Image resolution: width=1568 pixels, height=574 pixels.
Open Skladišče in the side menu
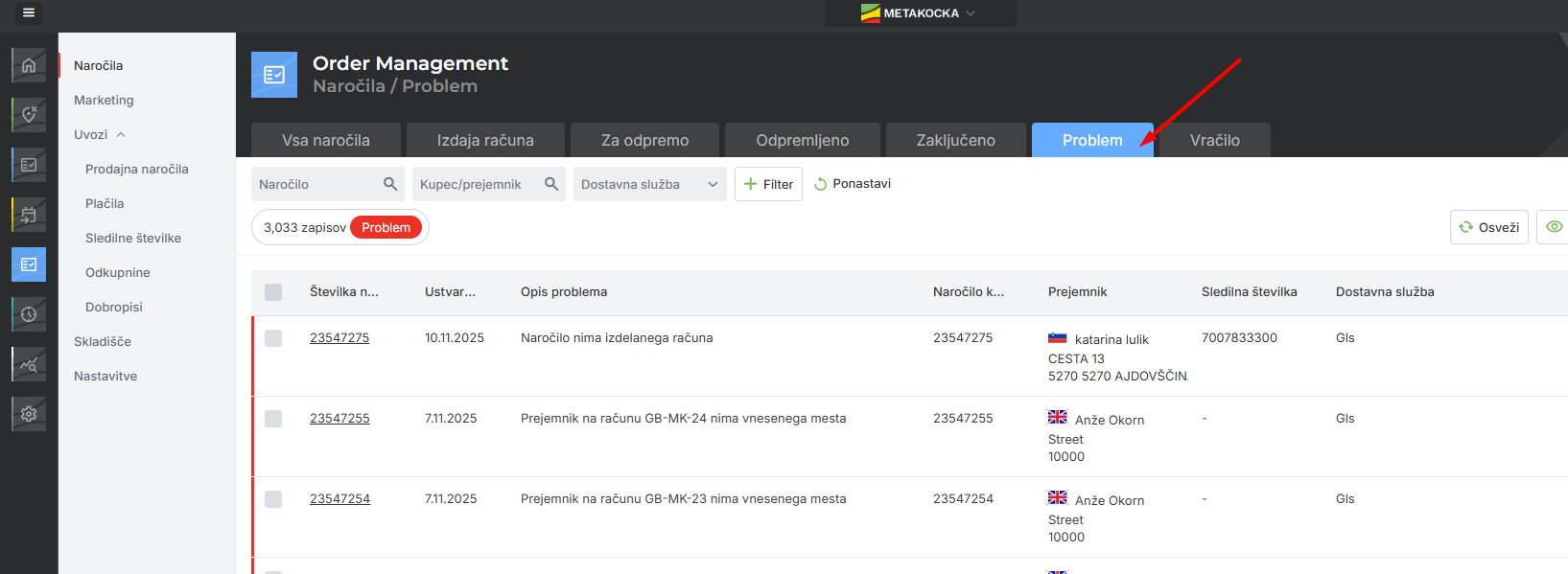click(103, 342)
